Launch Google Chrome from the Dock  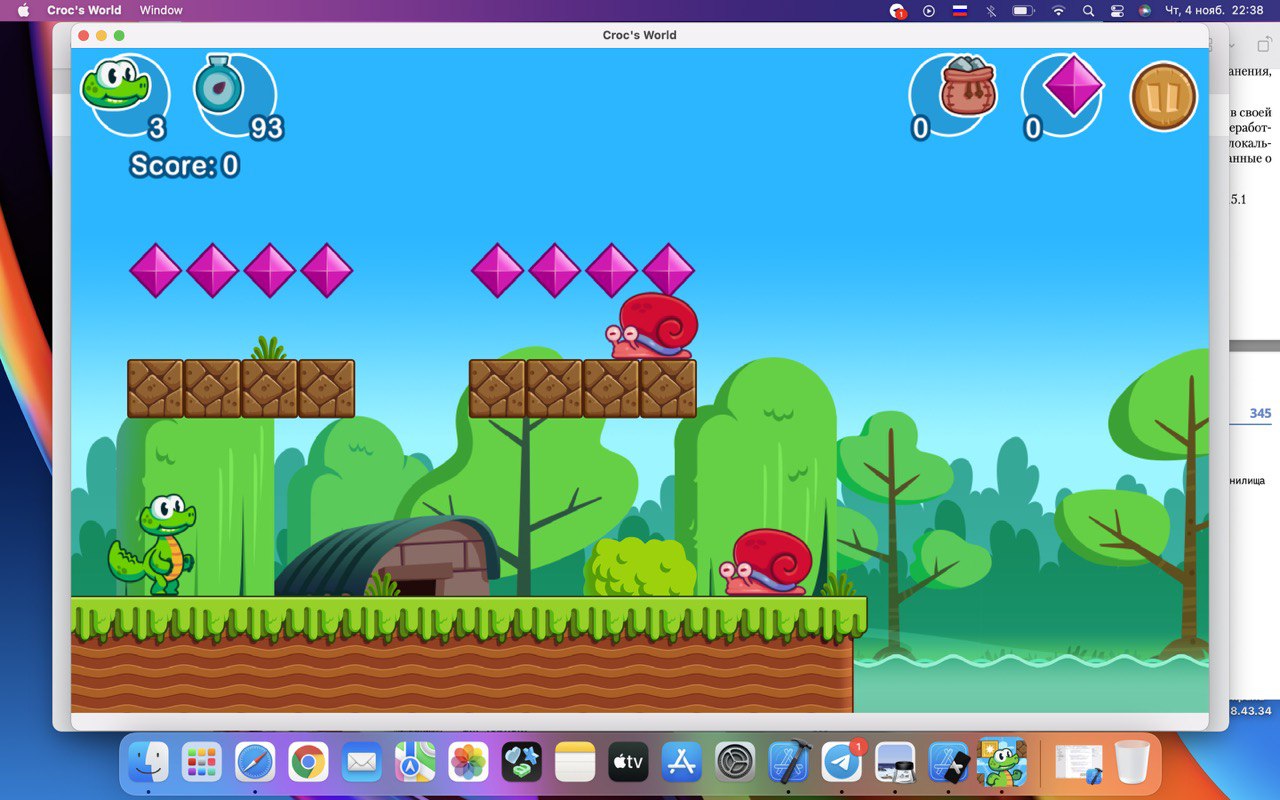[308, 763]
